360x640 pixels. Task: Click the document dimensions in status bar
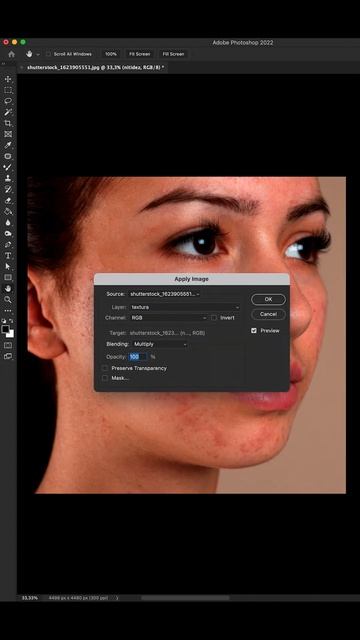pos(79,598)
